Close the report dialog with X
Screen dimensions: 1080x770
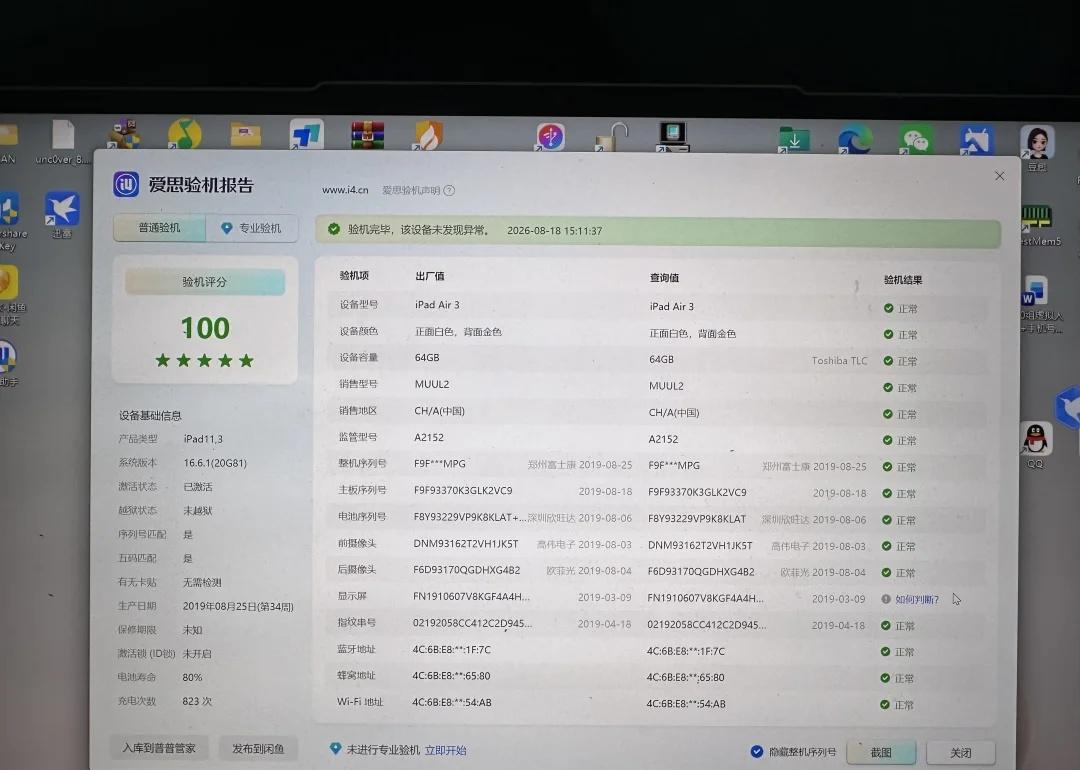coord(999,176)
